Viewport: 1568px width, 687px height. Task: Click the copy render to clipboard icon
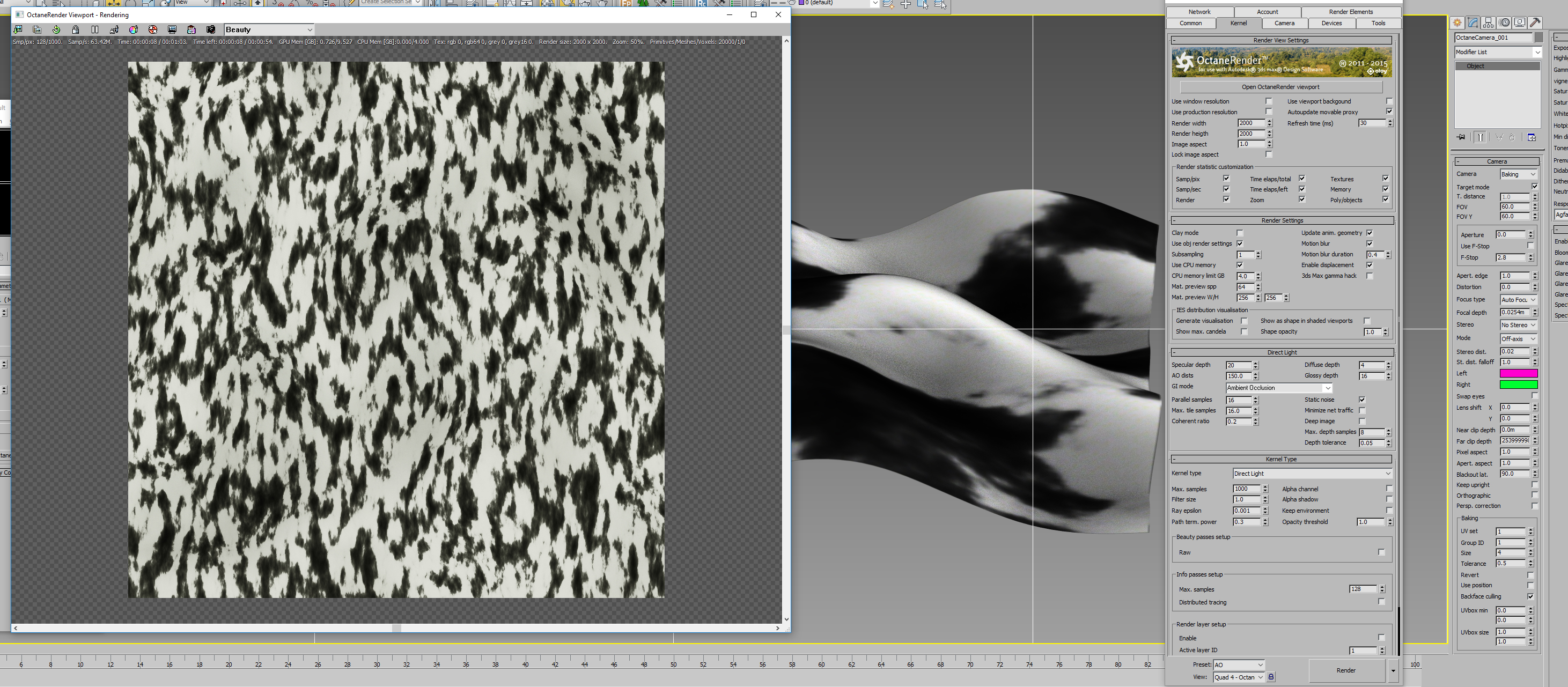point(37,29)
